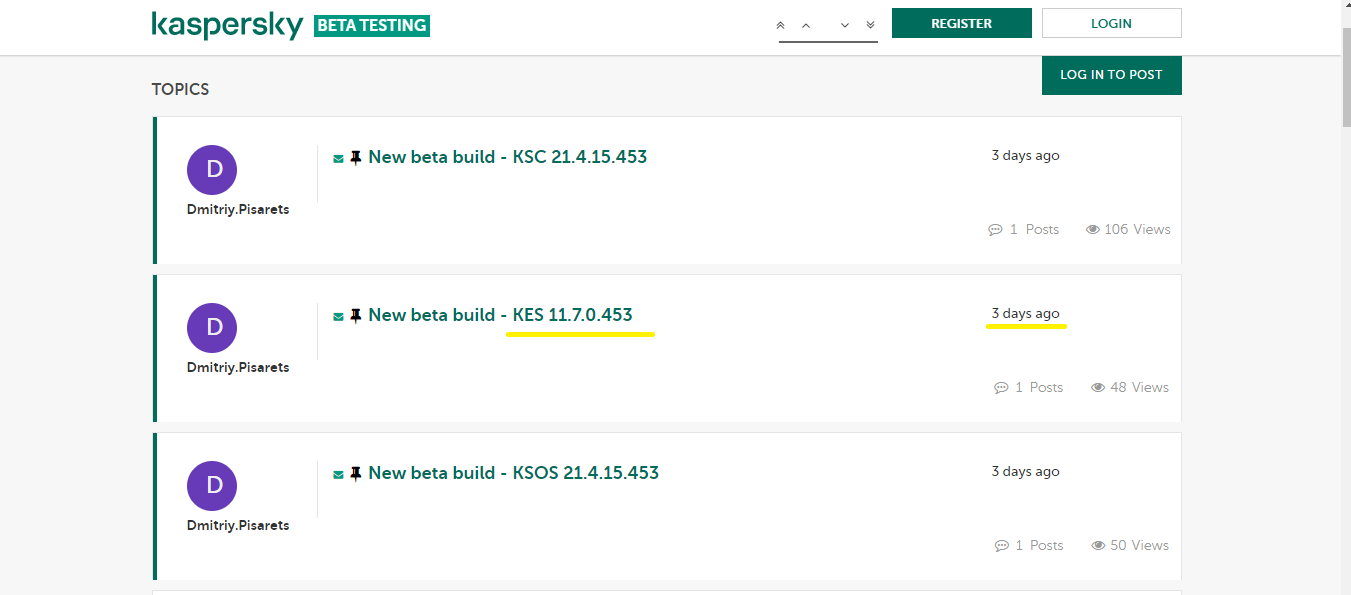Image resolution: width=1351 pixels, height=595 pixels.
Task: Click Log in to Post button
Action: (1112, 75)
